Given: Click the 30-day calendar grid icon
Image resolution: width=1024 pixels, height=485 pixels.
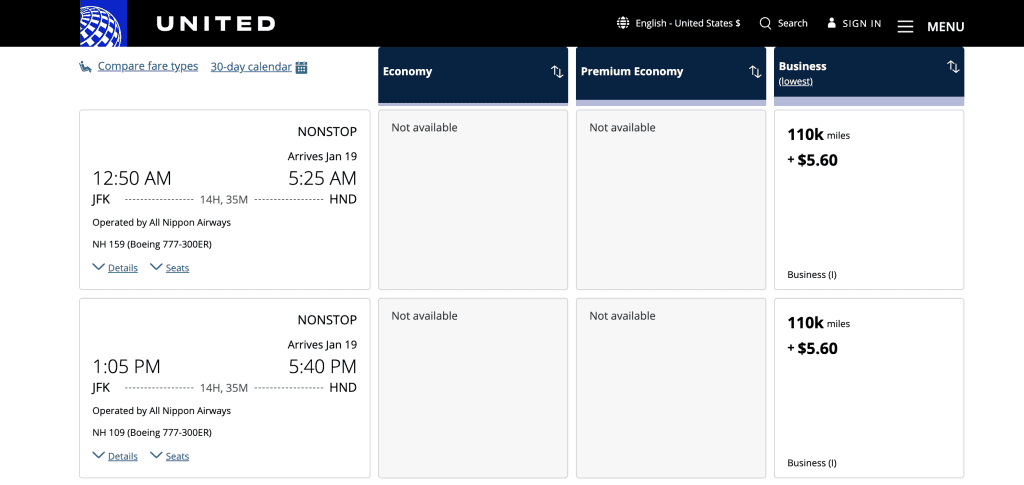Looking at the screenshot, I should 301,67.
